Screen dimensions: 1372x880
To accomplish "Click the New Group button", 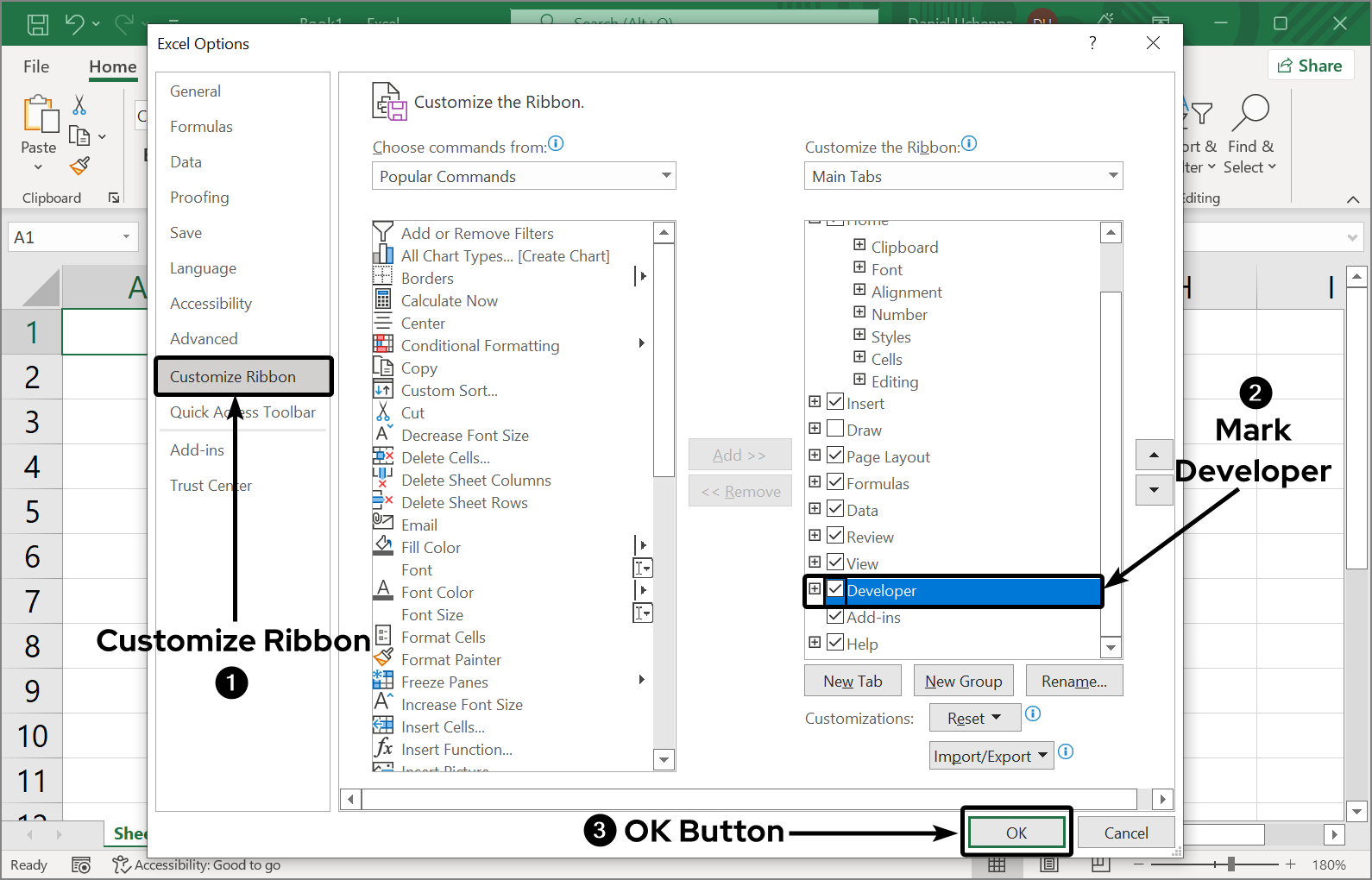I will 963,681.
